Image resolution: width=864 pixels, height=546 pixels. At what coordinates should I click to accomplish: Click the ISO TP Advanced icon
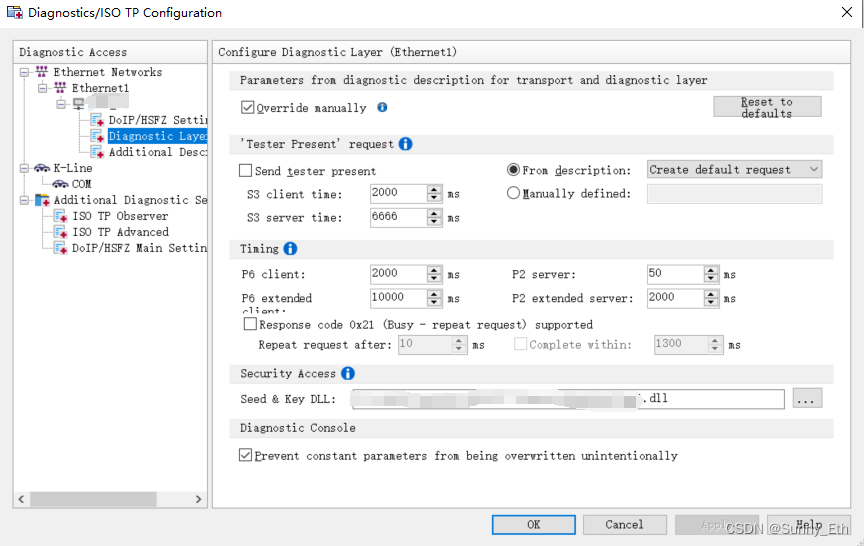click(61, 231)
